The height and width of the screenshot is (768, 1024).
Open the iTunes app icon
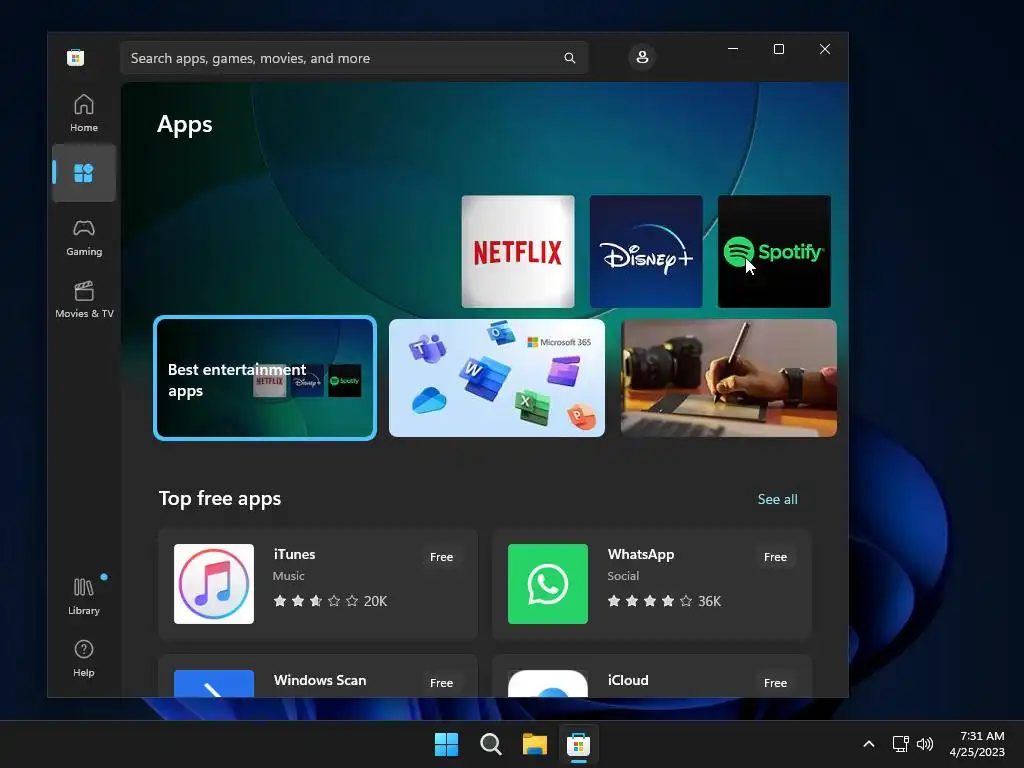click(214, 584)
